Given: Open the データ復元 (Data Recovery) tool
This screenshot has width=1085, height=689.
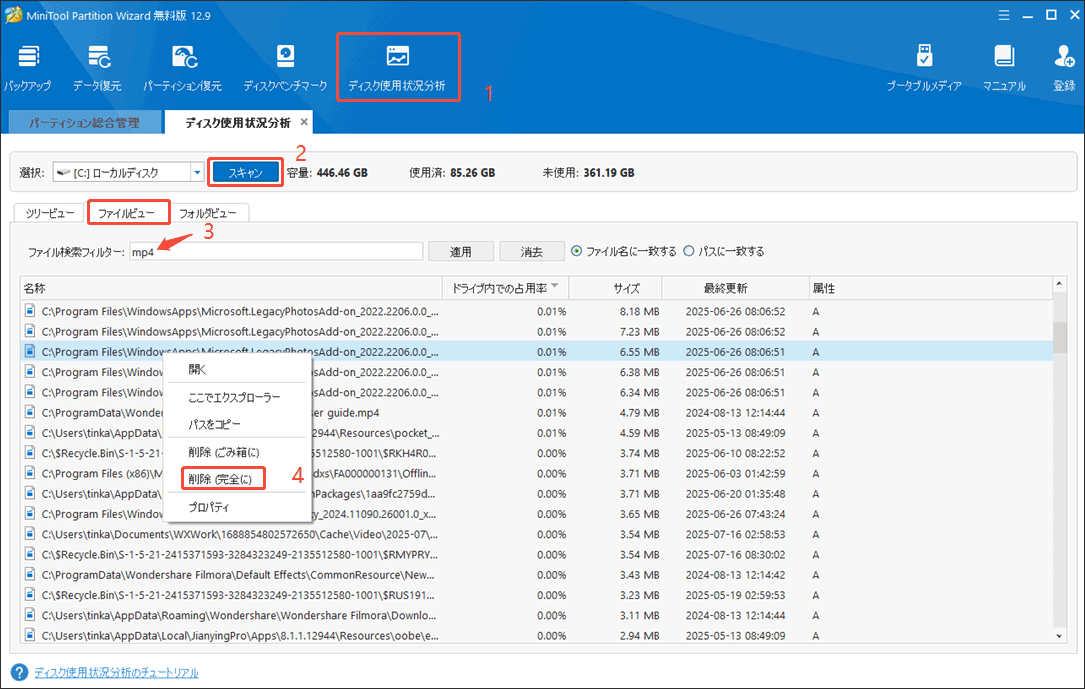Looking at the screenshot, I should click(98, 68).
